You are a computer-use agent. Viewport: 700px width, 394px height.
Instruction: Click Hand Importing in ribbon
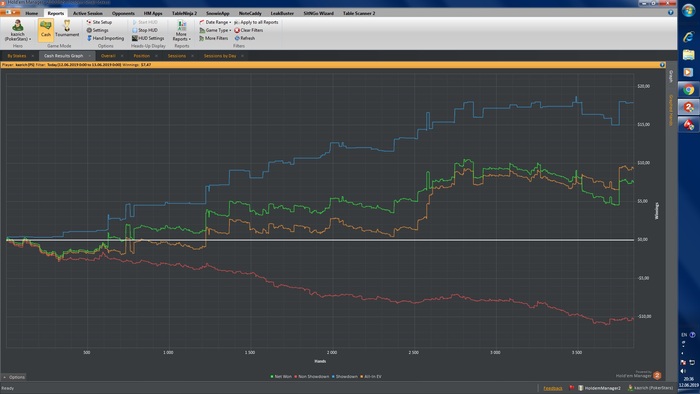[105, 38]
